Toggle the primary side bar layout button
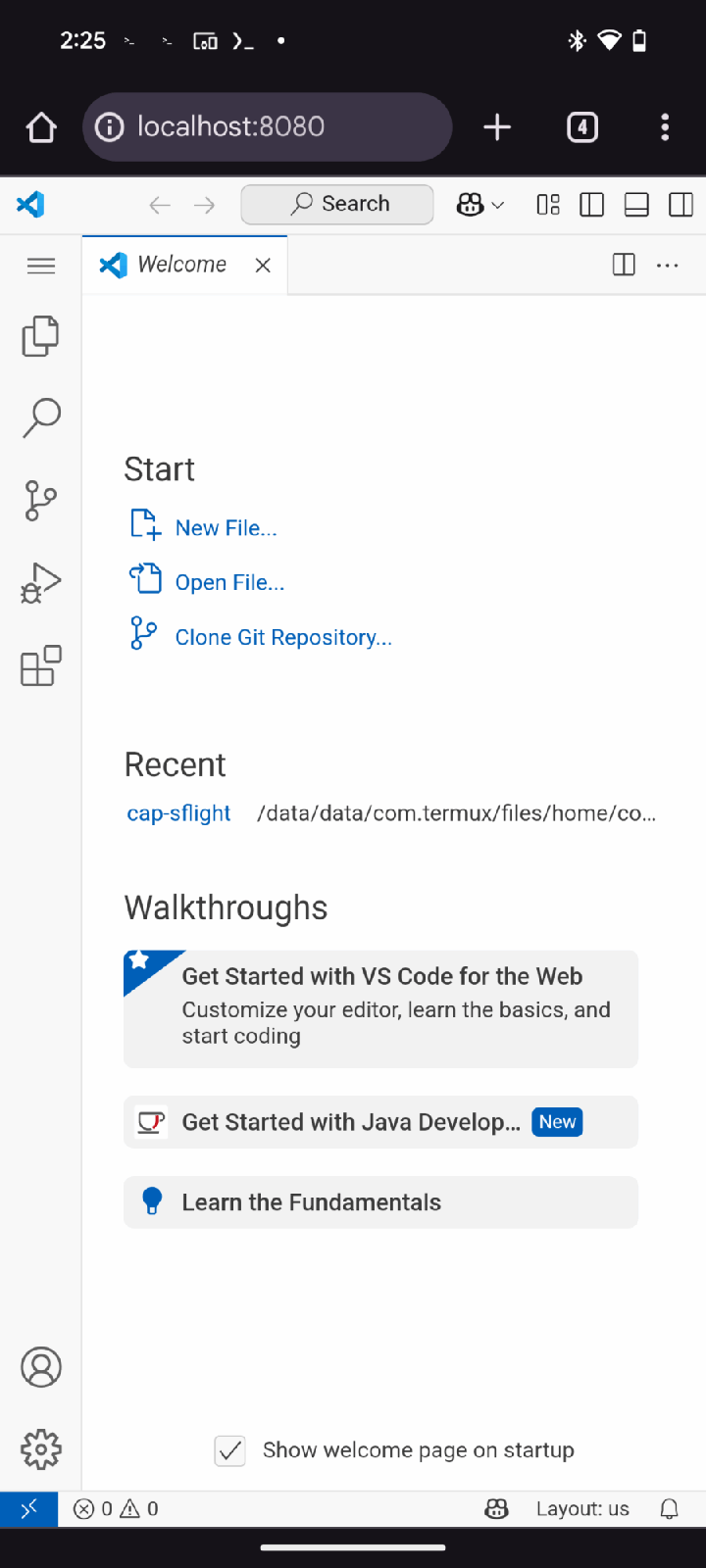 click(591, 204)
